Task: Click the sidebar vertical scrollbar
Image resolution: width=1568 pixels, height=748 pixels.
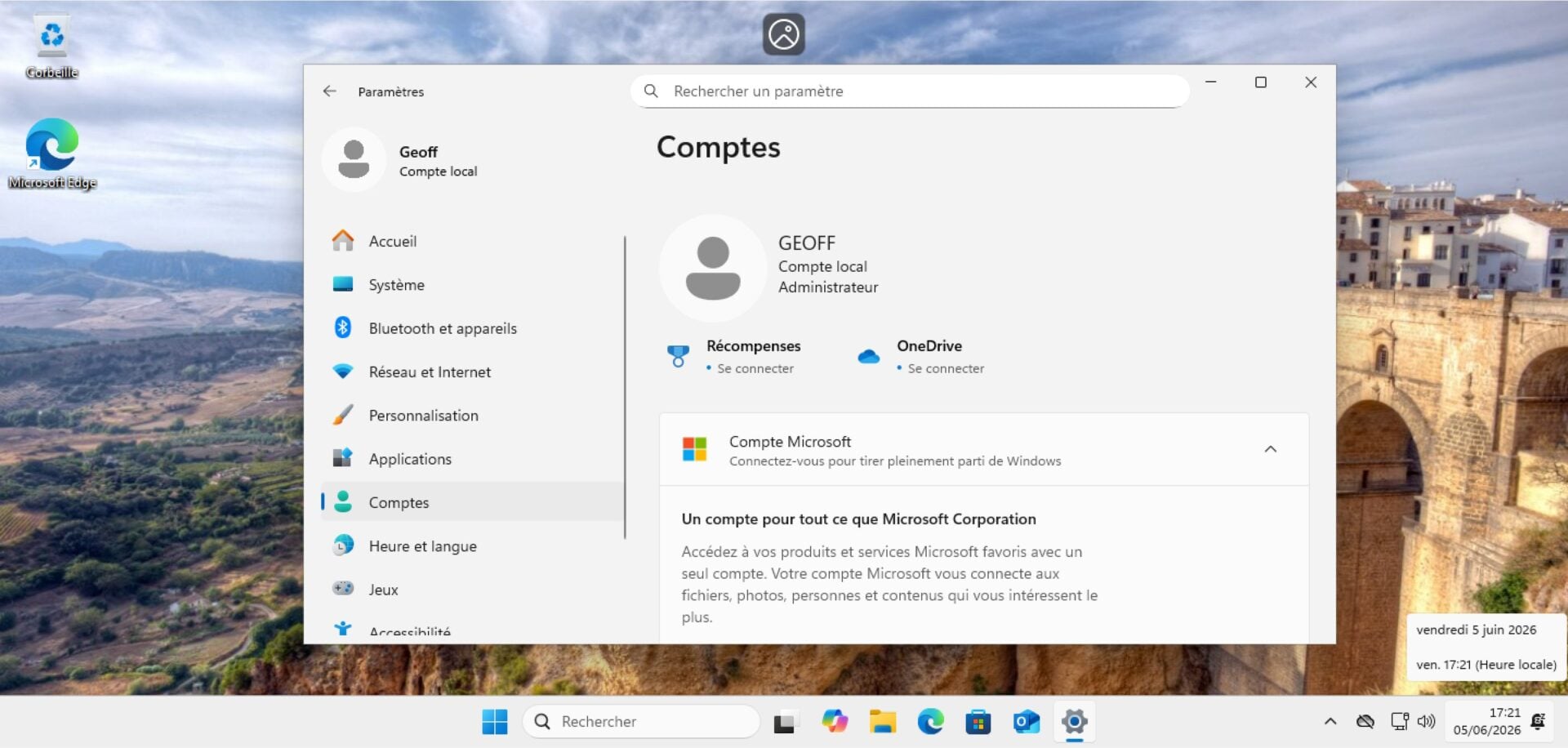Action: (x=625, y=388)
